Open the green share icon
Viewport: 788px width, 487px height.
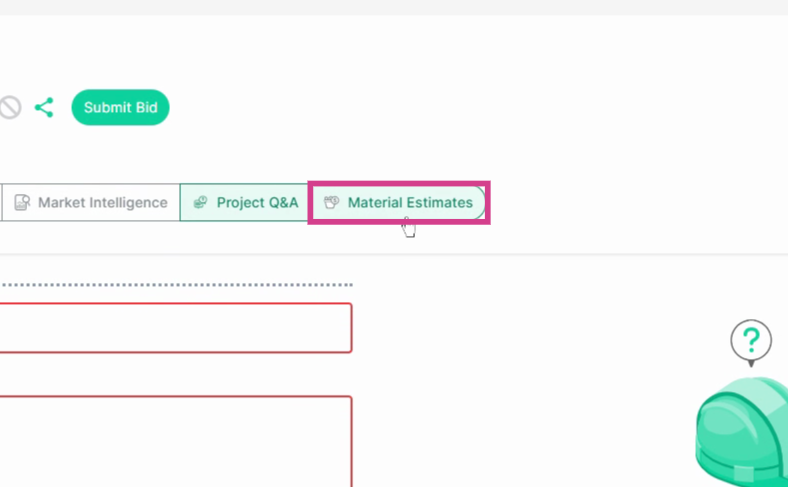click(44, 108)
